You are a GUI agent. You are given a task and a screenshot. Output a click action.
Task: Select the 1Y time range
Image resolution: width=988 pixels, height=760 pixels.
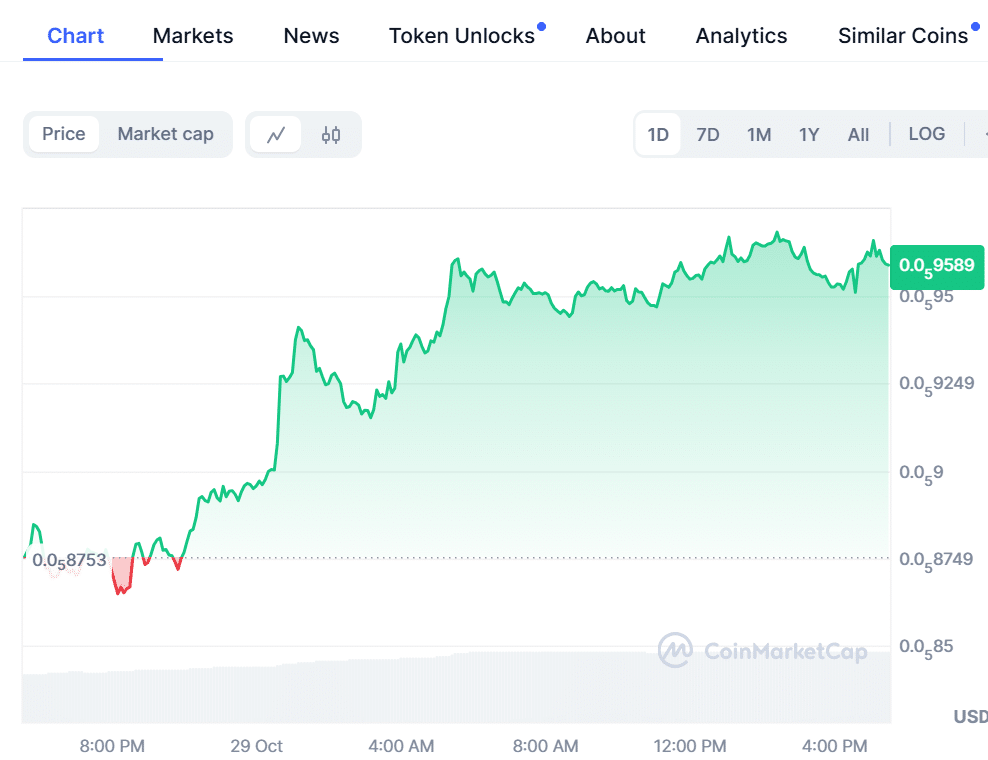[809, 134]
